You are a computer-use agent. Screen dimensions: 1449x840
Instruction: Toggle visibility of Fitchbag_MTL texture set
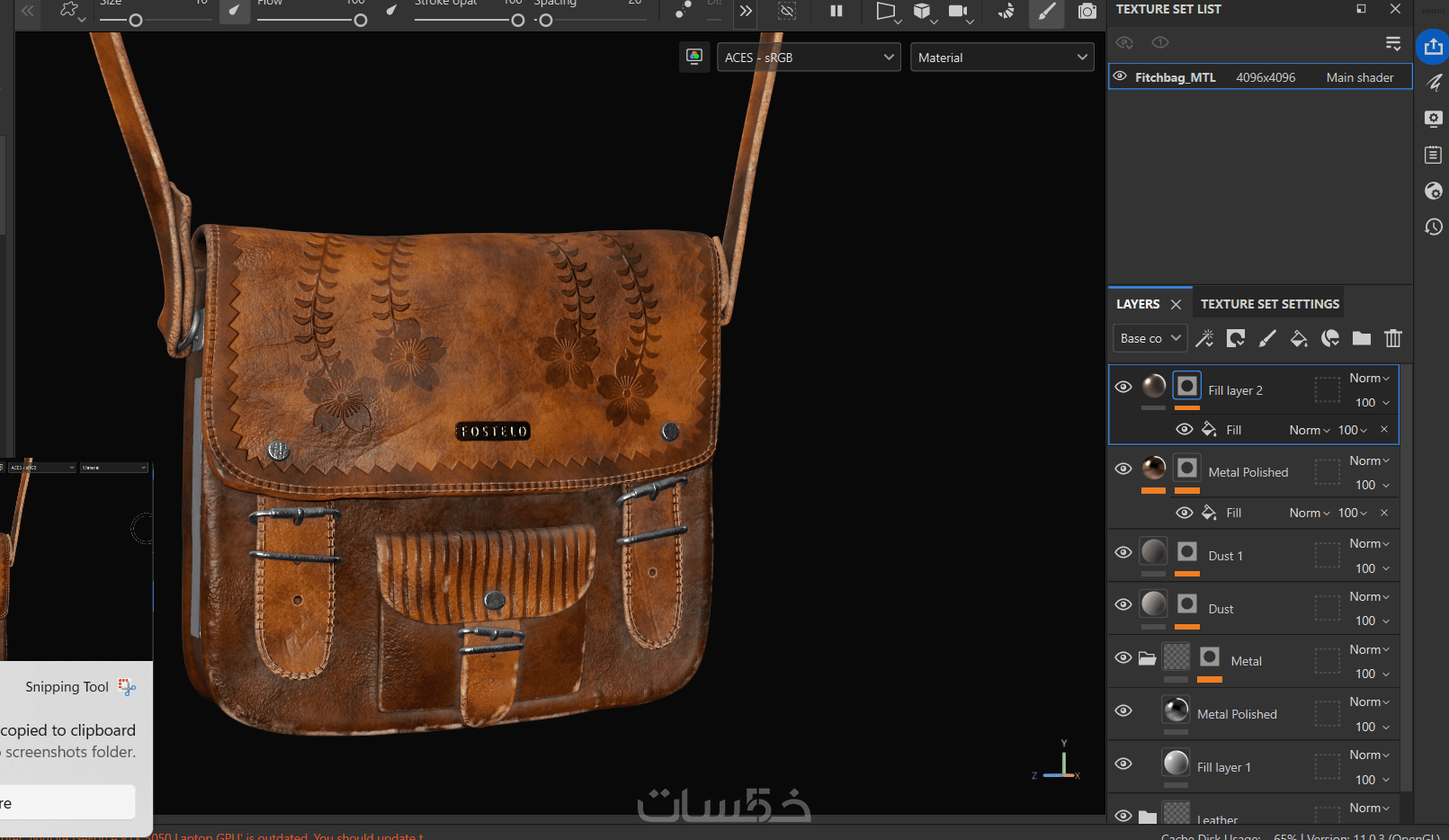point(1120,76)
